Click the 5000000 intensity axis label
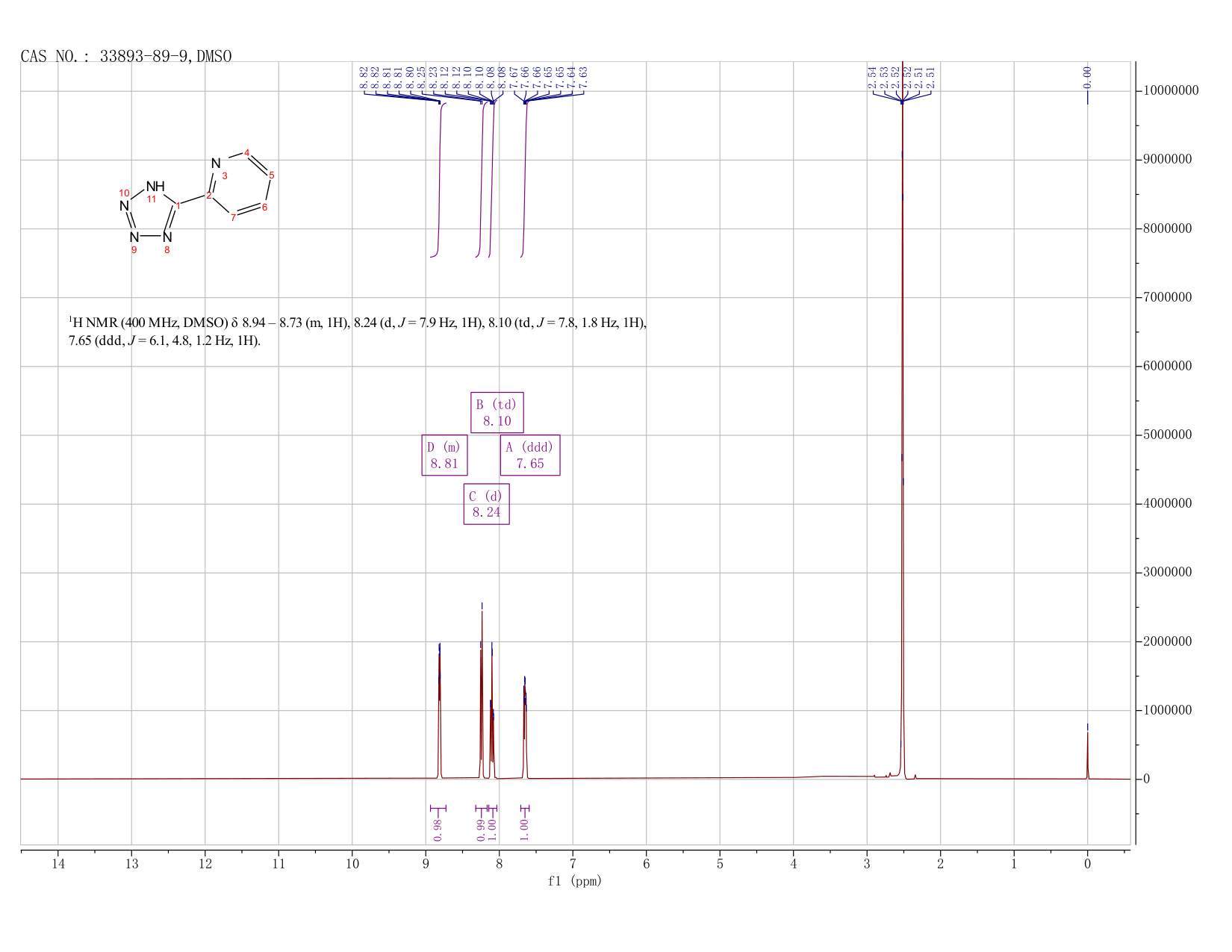The image size is (1232, 952). click(1167, 435)
